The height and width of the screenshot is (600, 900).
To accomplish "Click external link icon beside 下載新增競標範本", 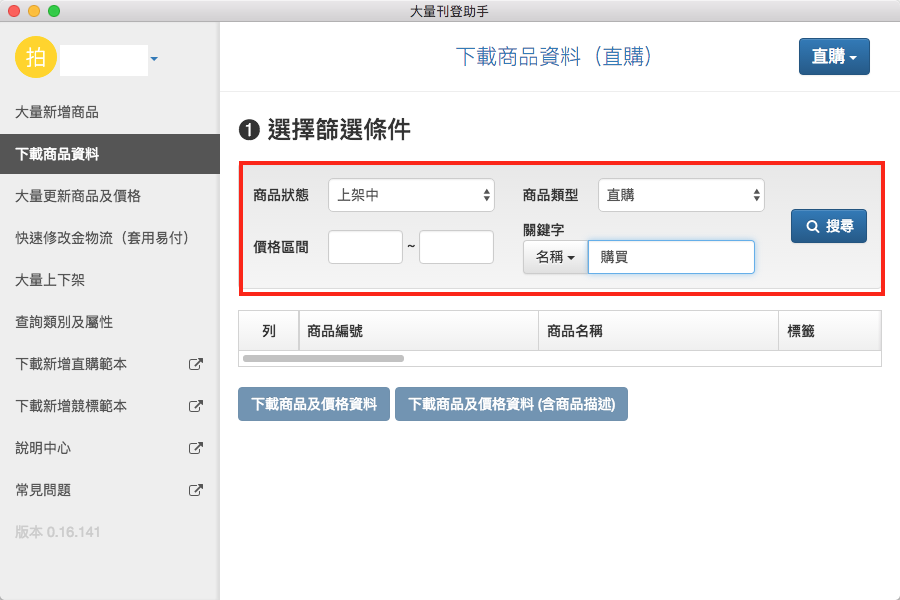I will [196, 407].
